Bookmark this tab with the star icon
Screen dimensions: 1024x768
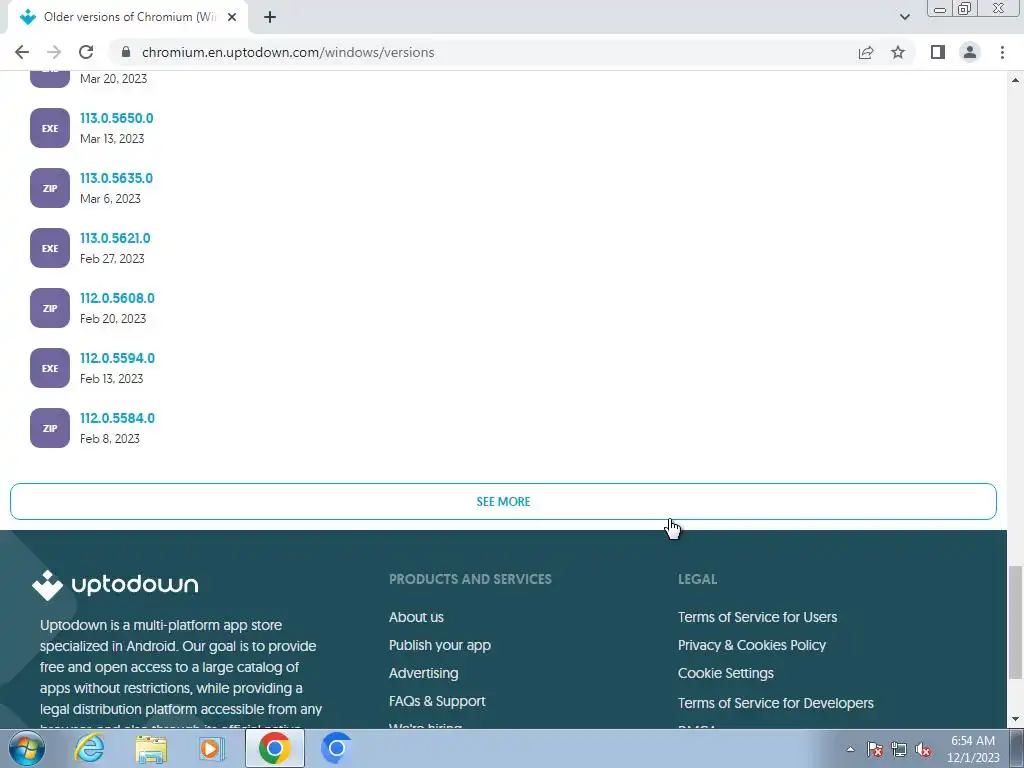tap(898, 52)
